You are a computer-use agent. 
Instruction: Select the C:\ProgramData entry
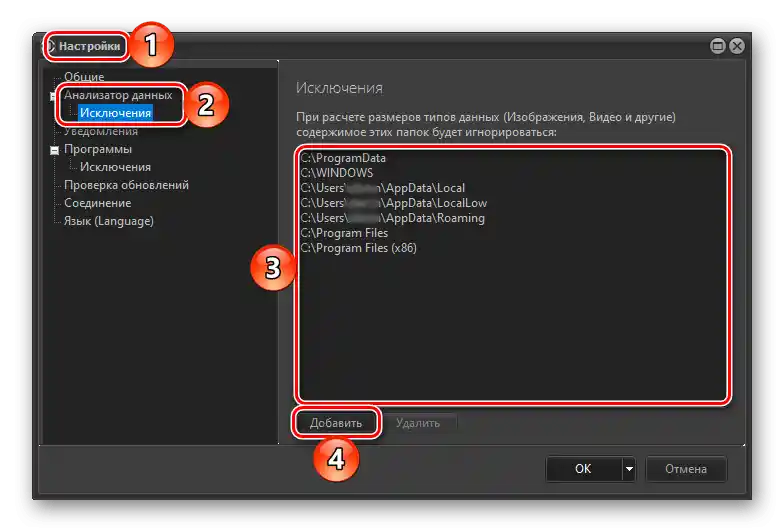(x=343, y=158)
